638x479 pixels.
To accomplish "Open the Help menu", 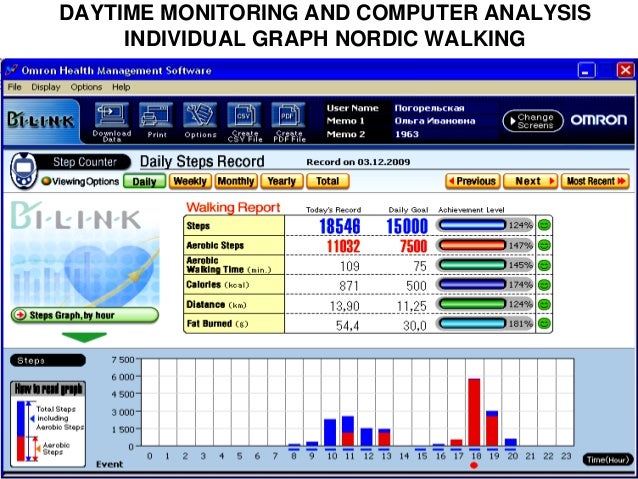I will [121, 87].
